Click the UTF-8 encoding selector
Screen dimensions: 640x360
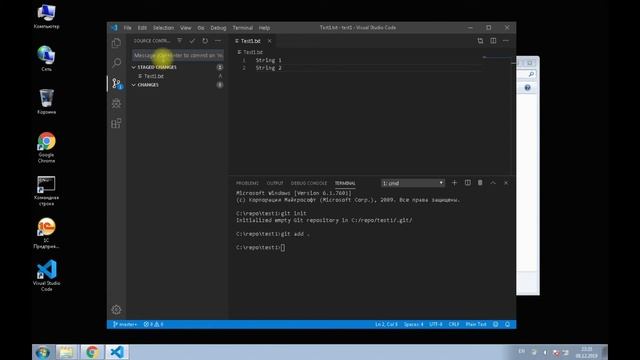[x=436, y=324]
